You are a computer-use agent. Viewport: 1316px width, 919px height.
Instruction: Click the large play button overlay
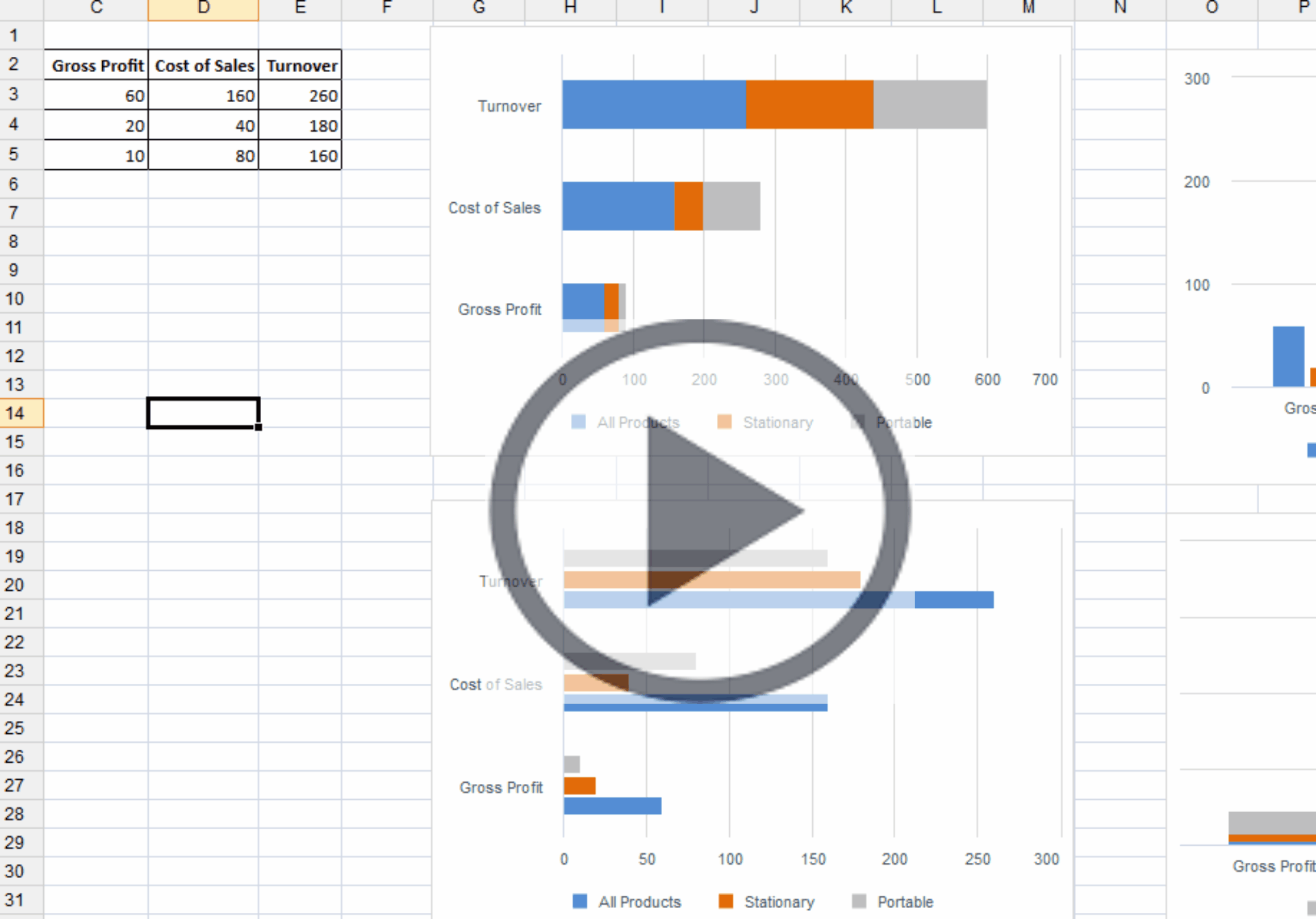point(700,511)
